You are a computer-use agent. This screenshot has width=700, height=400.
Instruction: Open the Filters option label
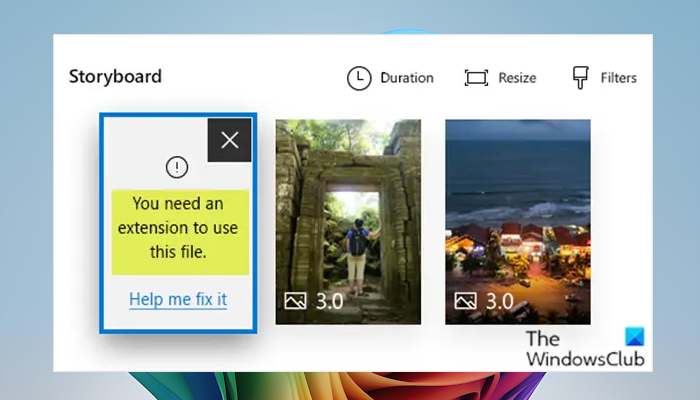click(618, 78)
